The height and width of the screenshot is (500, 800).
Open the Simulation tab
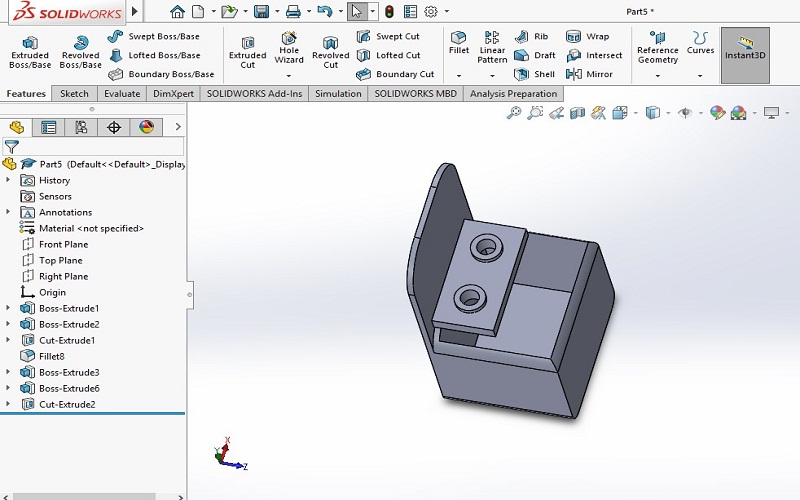click(338, 93)
